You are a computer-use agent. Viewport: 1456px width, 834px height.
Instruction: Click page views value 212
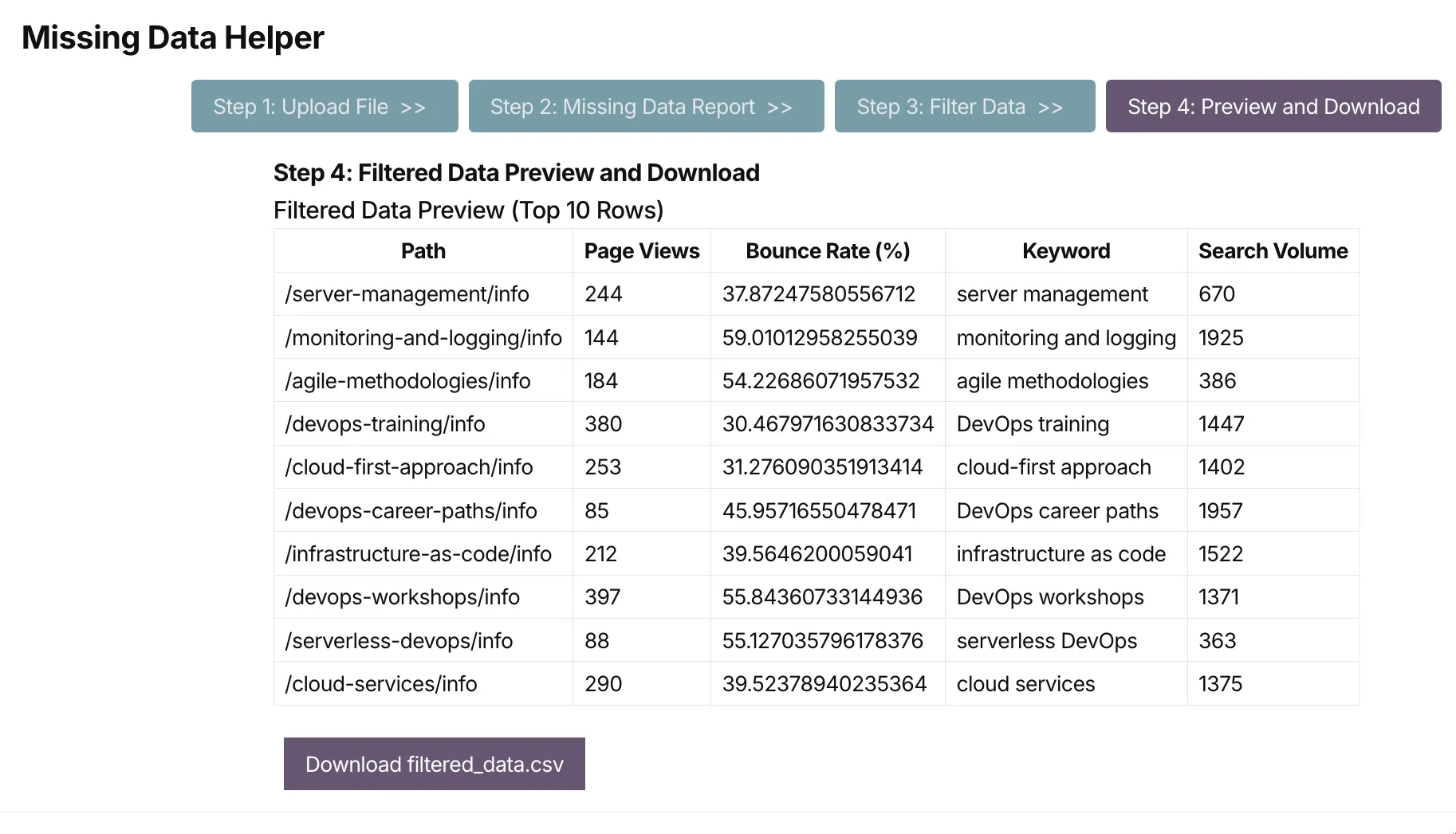coord(642,553)
